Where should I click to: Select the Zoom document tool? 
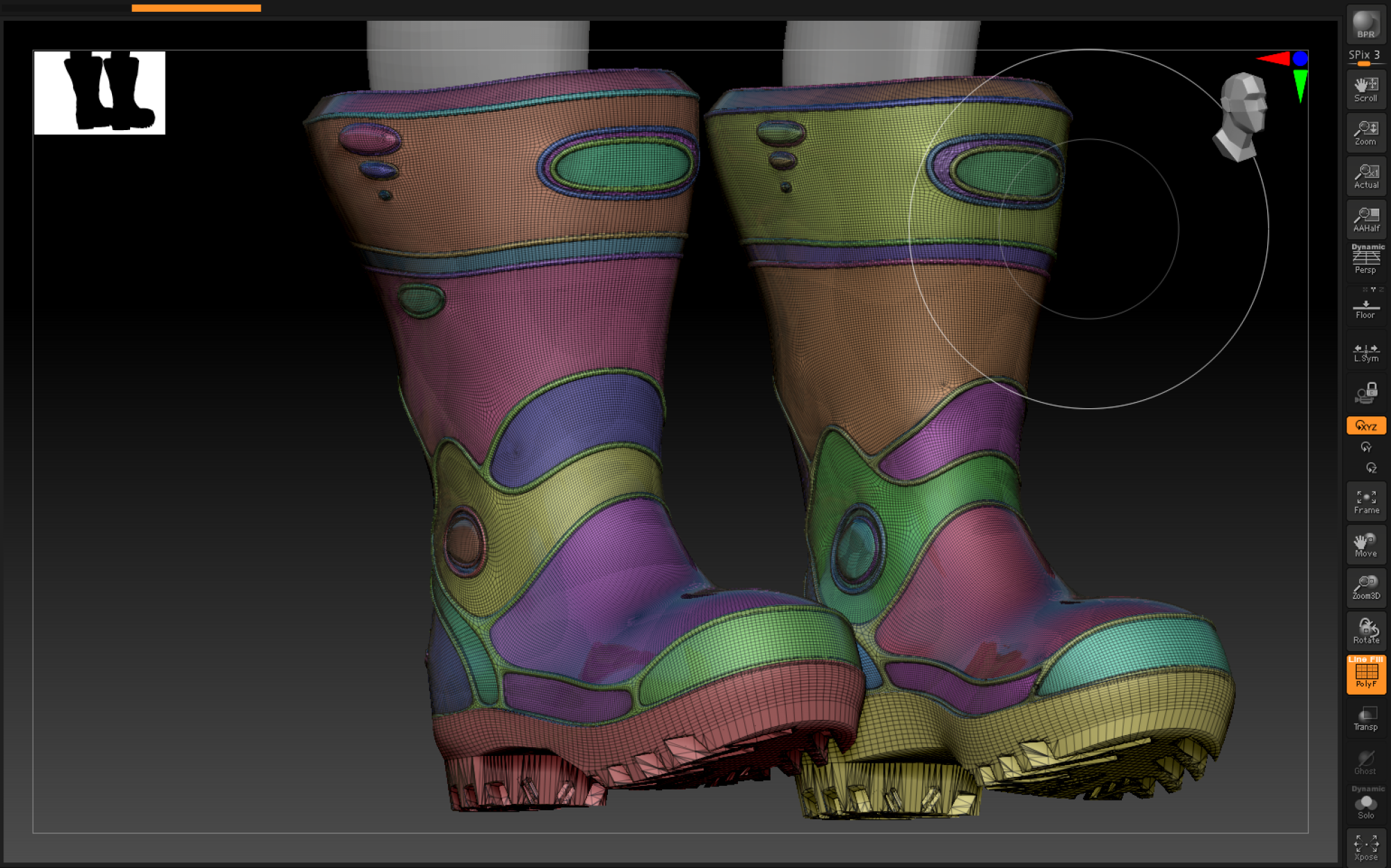(x=1366, y=132)
